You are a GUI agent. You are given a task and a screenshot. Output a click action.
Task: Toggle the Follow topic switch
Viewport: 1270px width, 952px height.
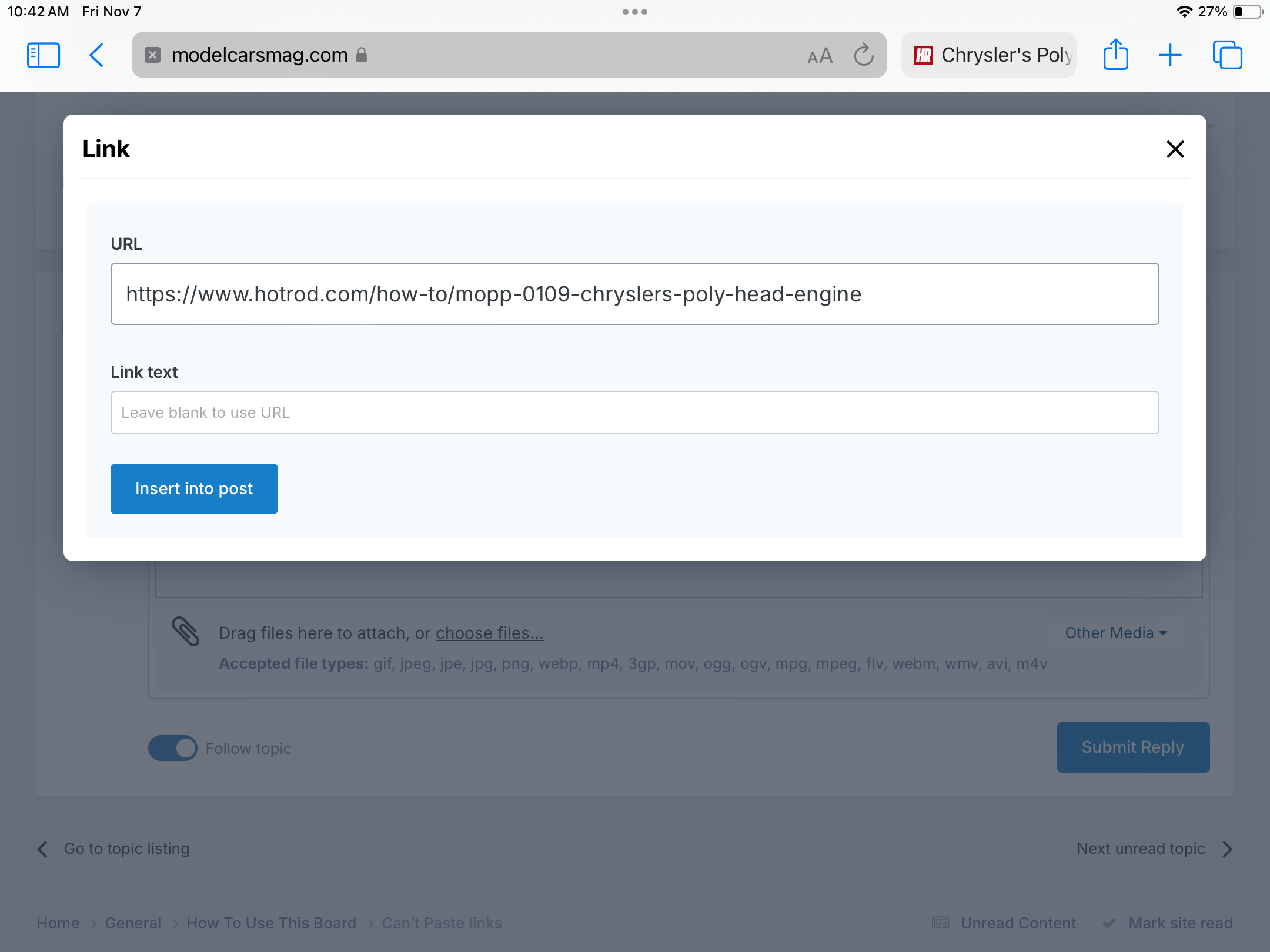pyautogui.click(x=173, y=748)
